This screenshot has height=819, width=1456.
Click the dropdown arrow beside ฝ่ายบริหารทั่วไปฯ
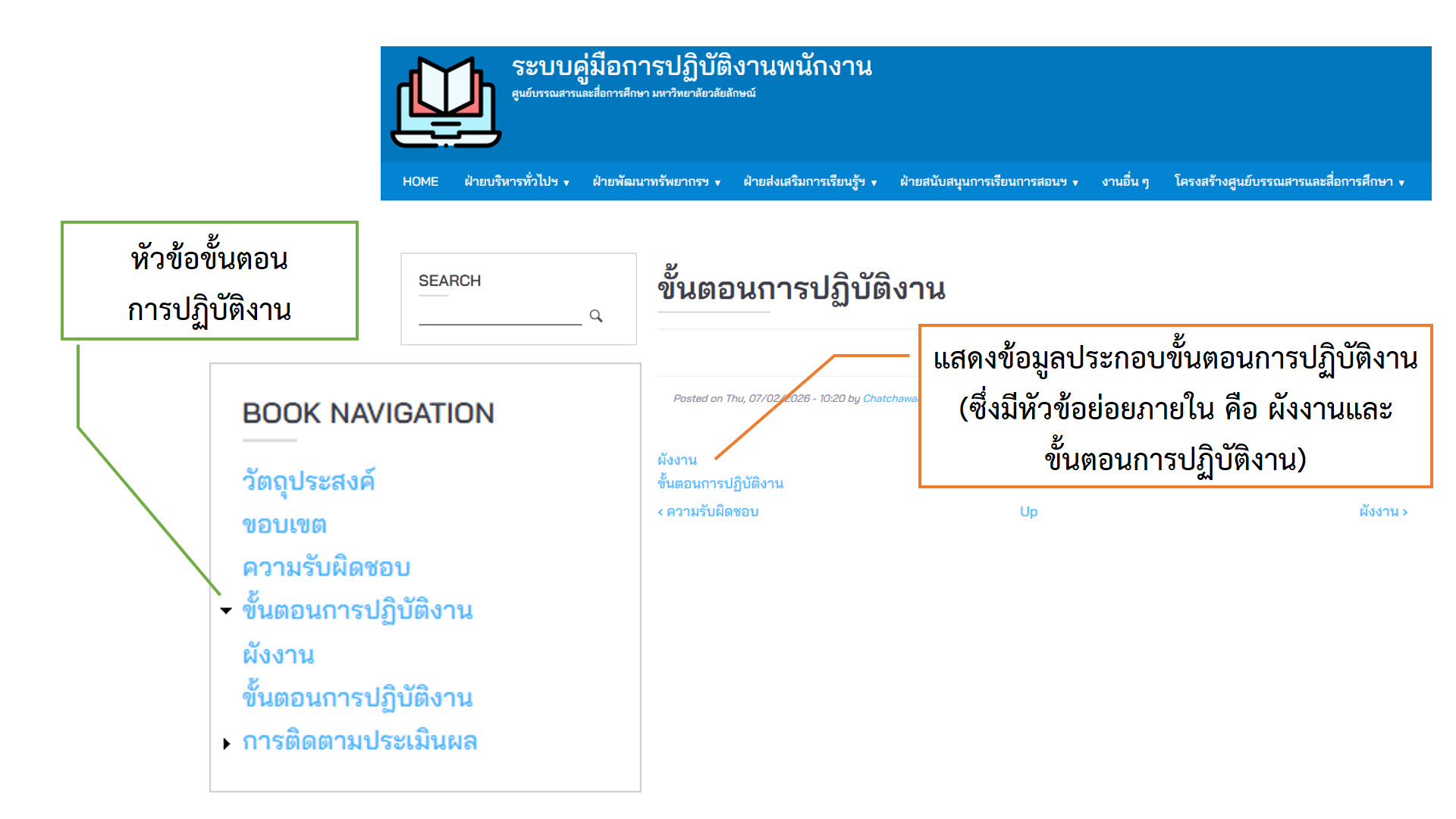[566, 183]
